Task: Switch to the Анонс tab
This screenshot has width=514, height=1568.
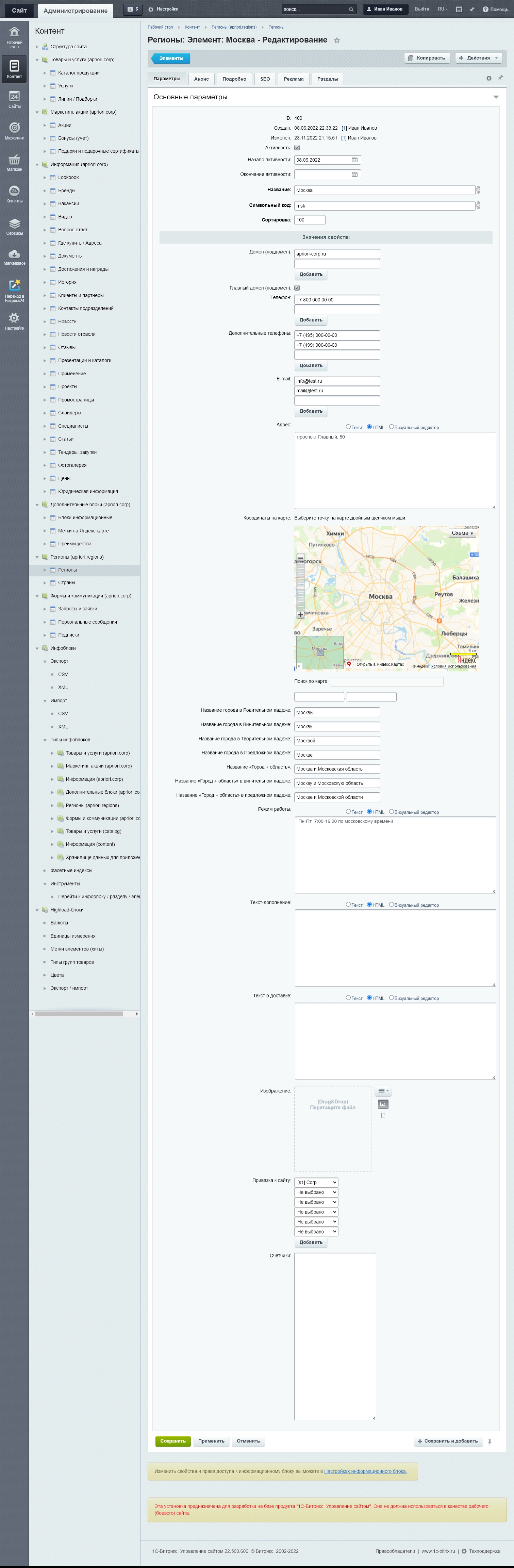Action: click(x=201, y=79)
